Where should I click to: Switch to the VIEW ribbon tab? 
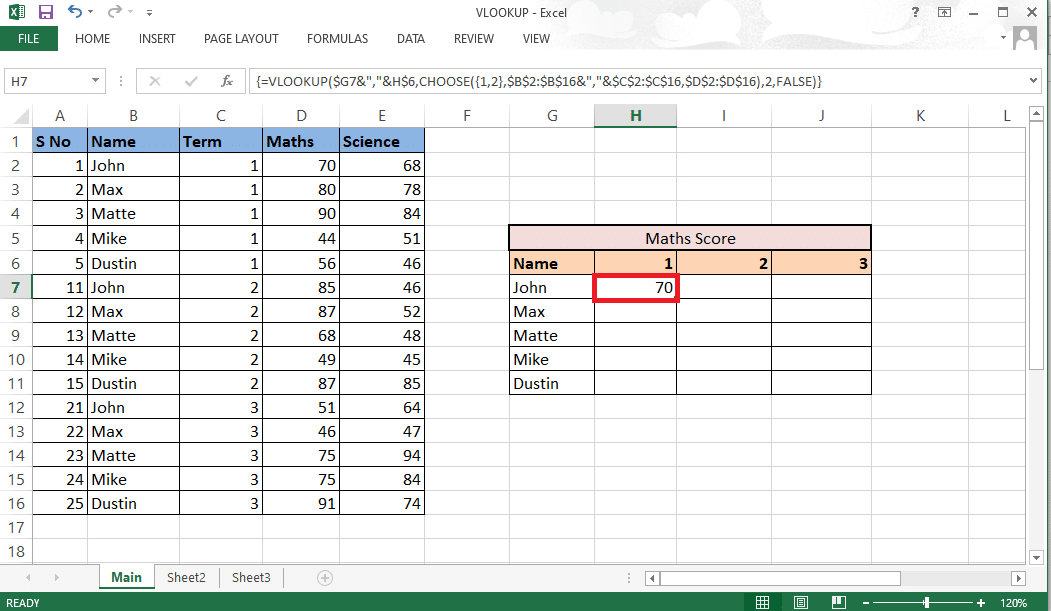click(536, 39)
